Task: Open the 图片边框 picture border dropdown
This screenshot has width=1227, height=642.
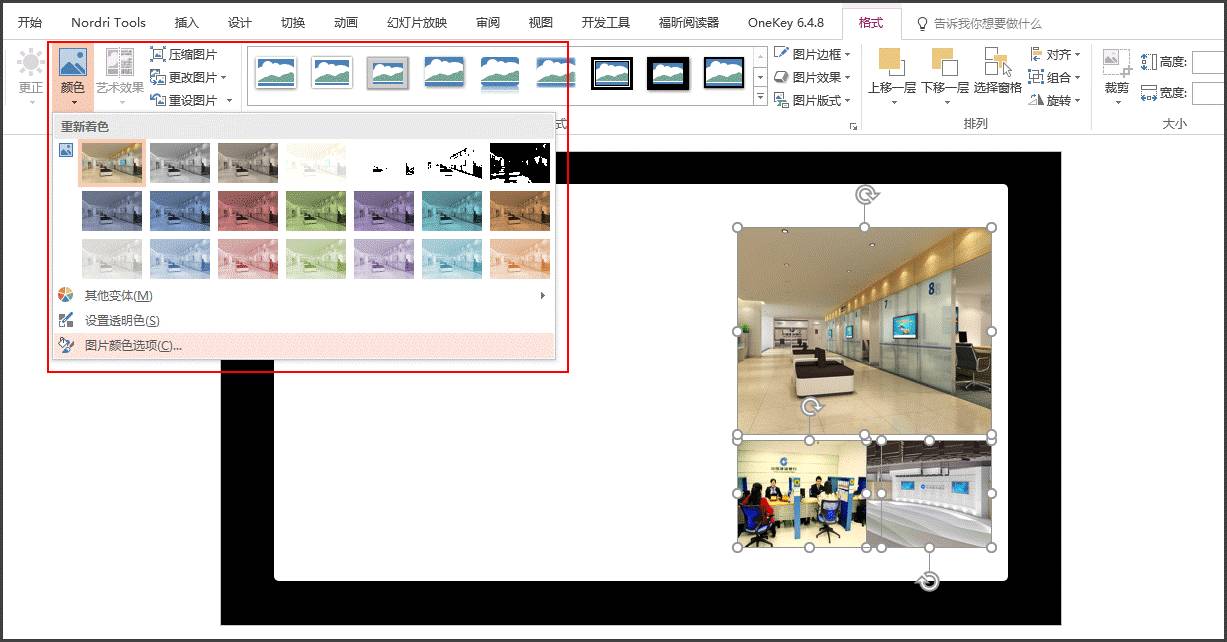Action: click(811, 54)
